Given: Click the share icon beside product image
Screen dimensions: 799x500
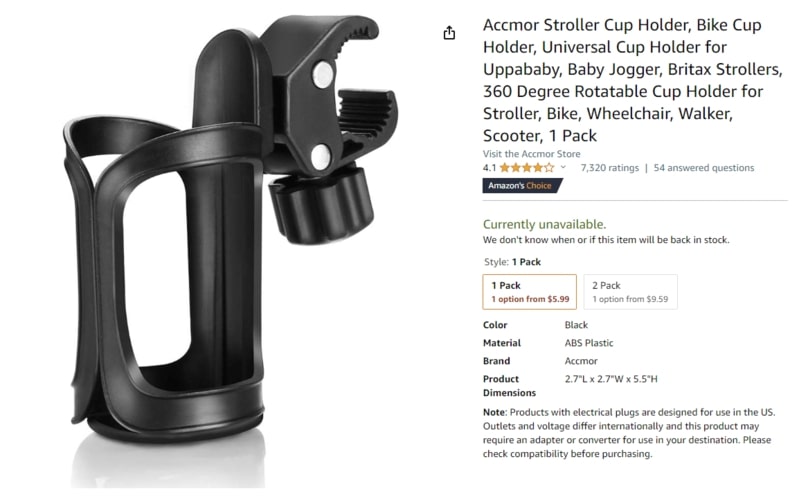Looking at the screenshot, I should (x=449, y=33).
